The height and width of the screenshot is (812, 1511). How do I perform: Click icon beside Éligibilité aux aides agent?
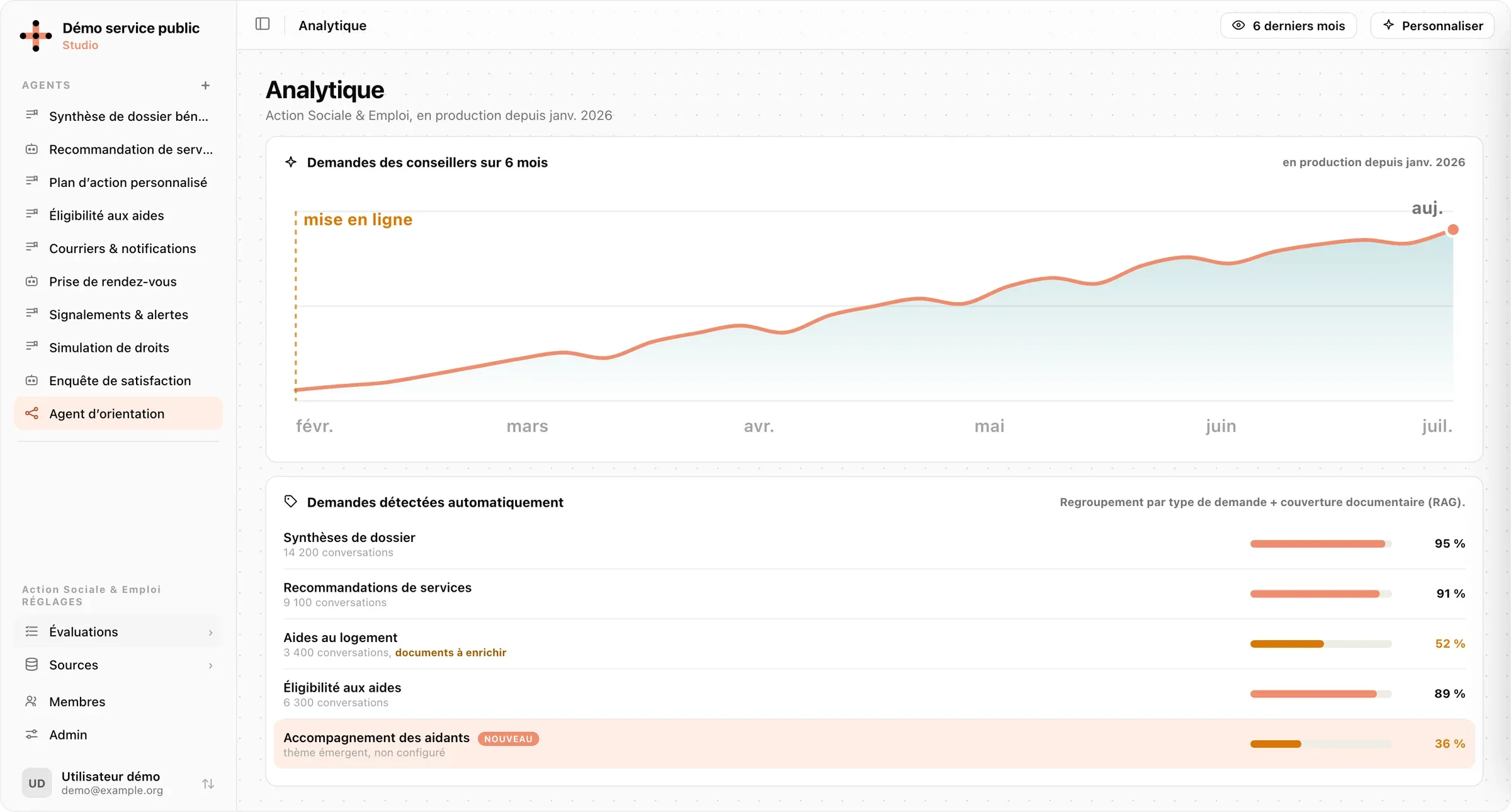coord(31,215)
